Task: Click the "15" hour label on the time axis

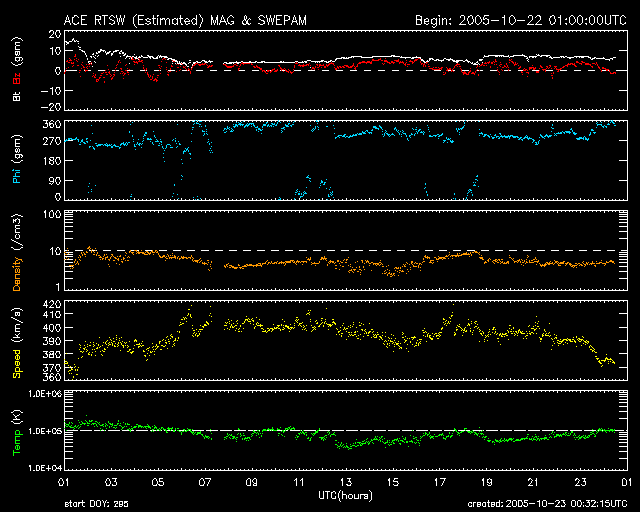Action: 393,483
